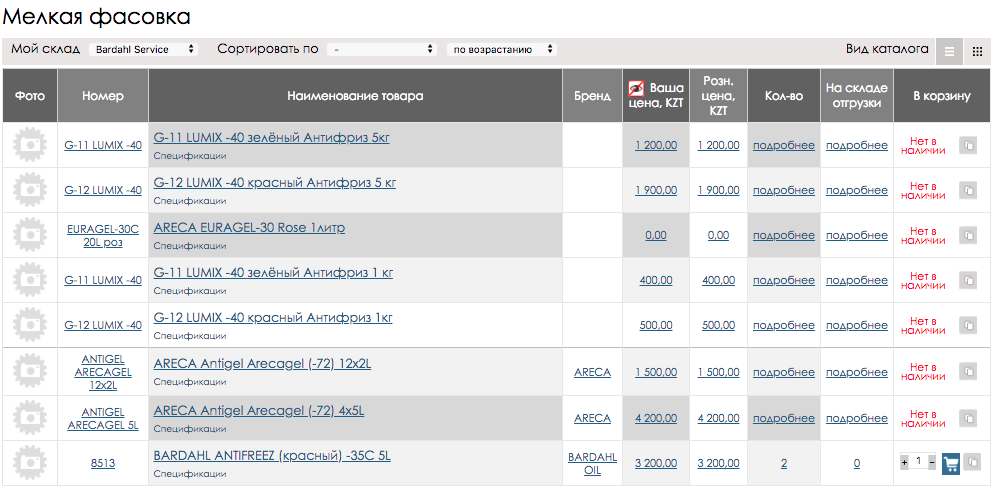
Task: Click the Наименование товара column header
Action: tap(355, 96)
